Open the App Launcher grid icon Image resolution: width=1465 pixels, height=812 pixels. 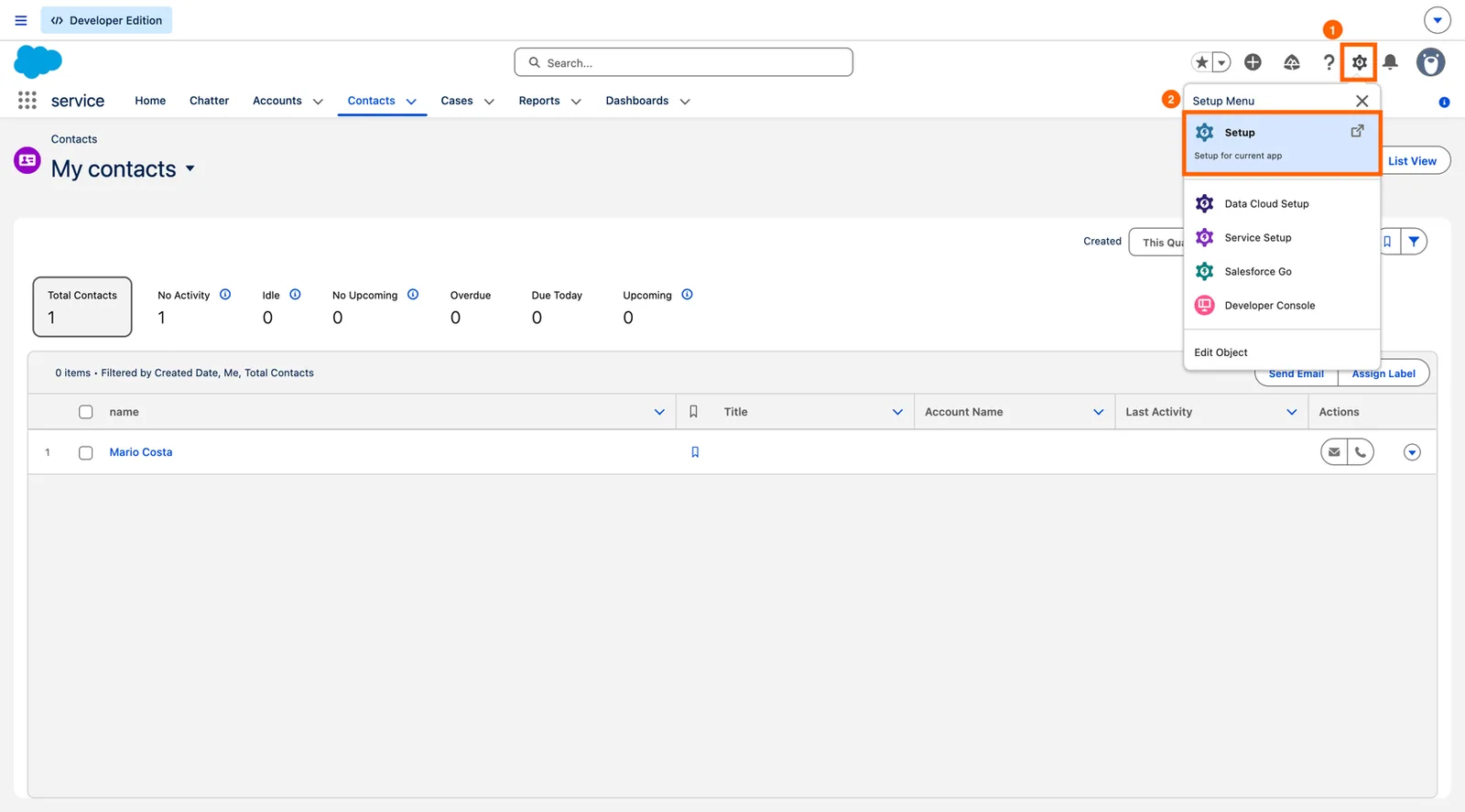coord(27,101)
